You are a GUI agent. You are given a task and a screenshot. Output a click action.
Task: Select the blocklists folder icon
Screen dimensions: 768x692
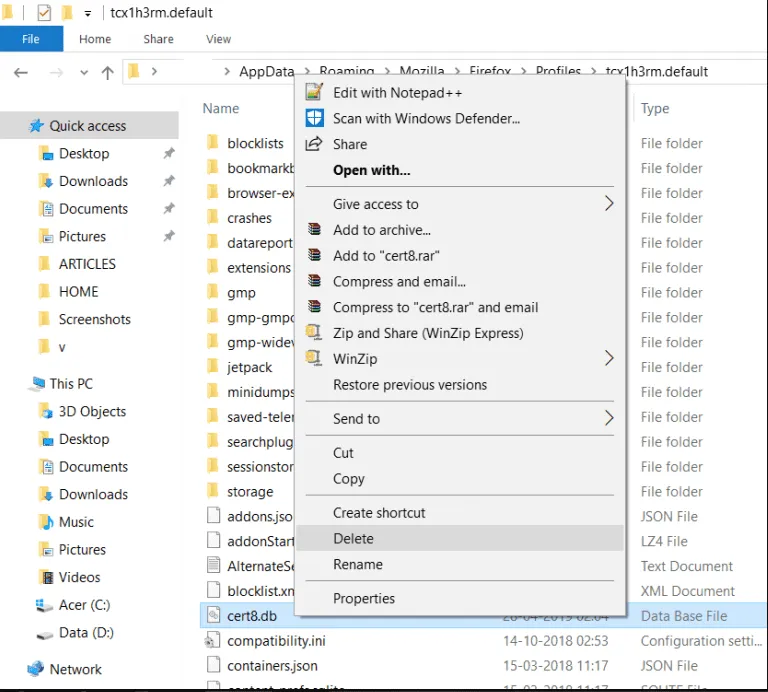[x=213, y=143]
